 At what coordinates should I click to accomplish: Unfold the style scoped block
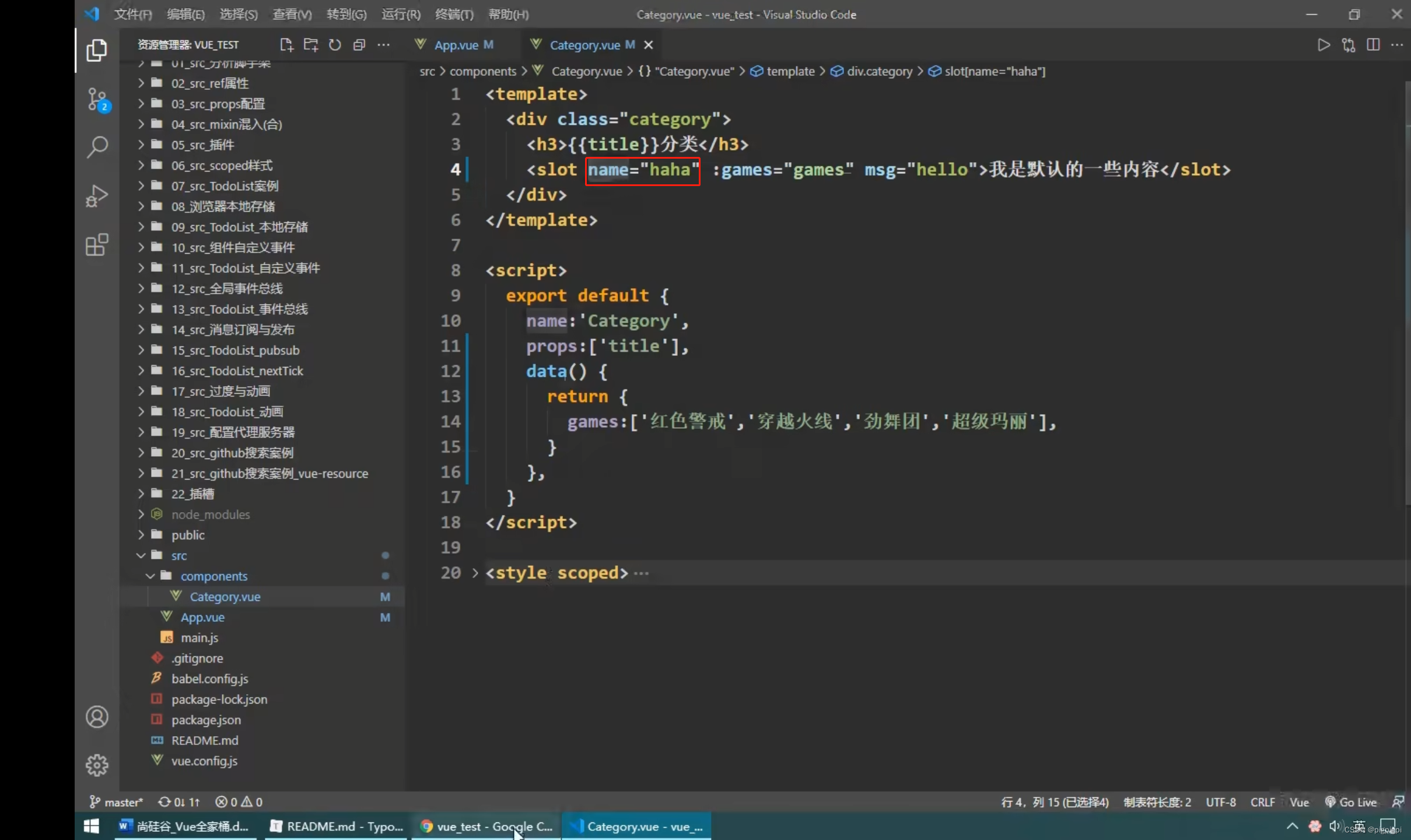pyautogui.click(x=475, y=573)
